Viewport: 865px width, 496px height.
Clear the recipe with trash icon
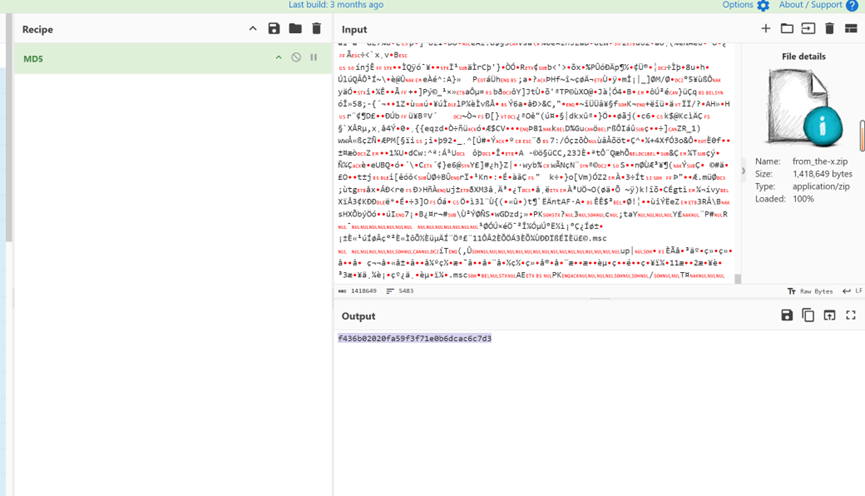click(x=316, y=29)
